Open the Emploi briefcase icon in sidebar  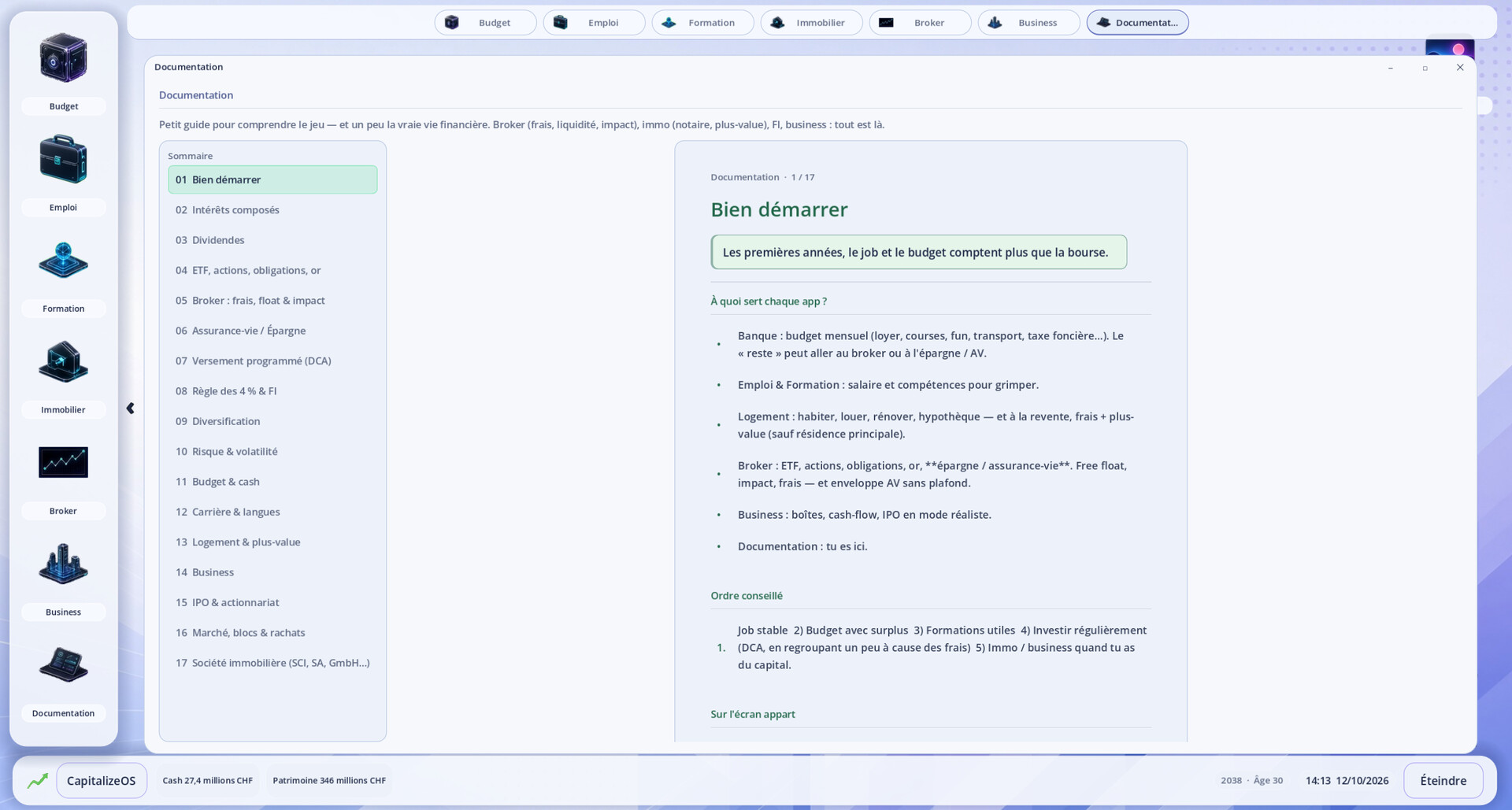point(63,159)
